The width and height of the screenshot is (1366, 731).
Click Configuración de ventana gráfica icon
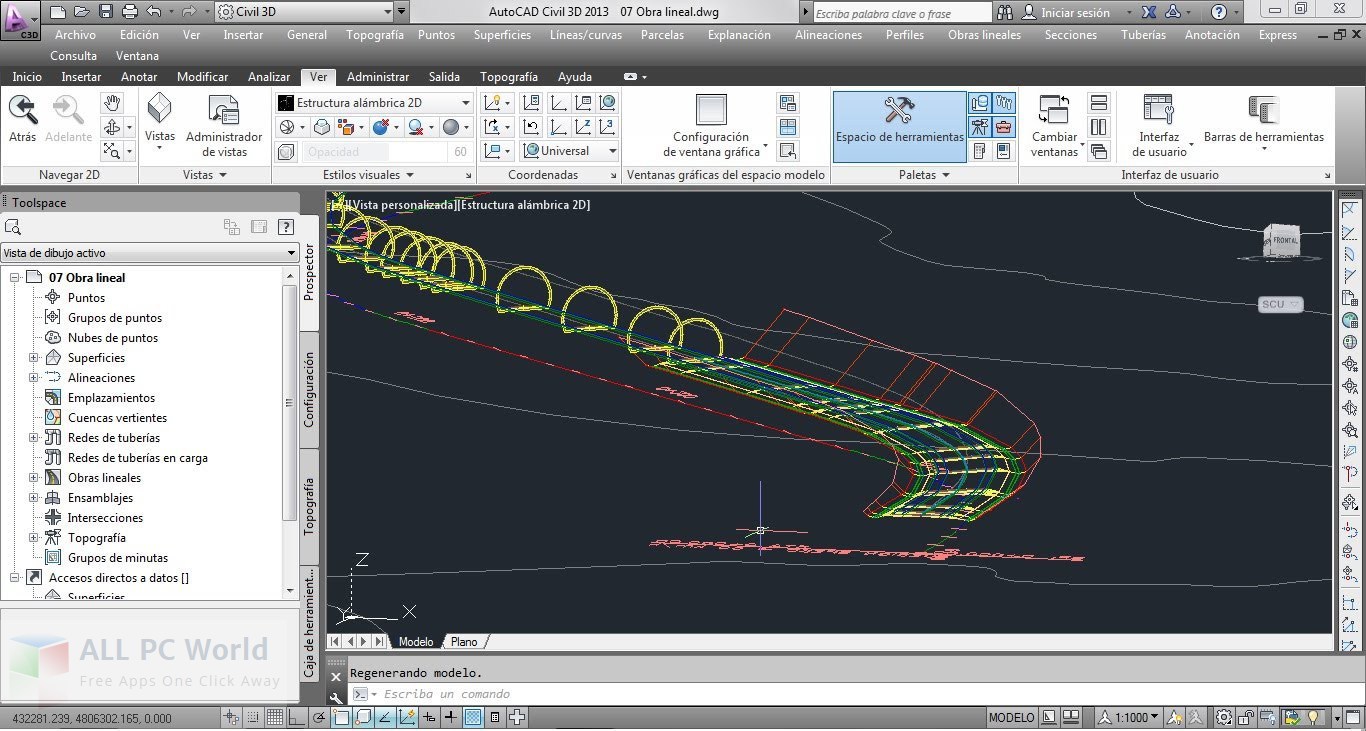[711, 110]
